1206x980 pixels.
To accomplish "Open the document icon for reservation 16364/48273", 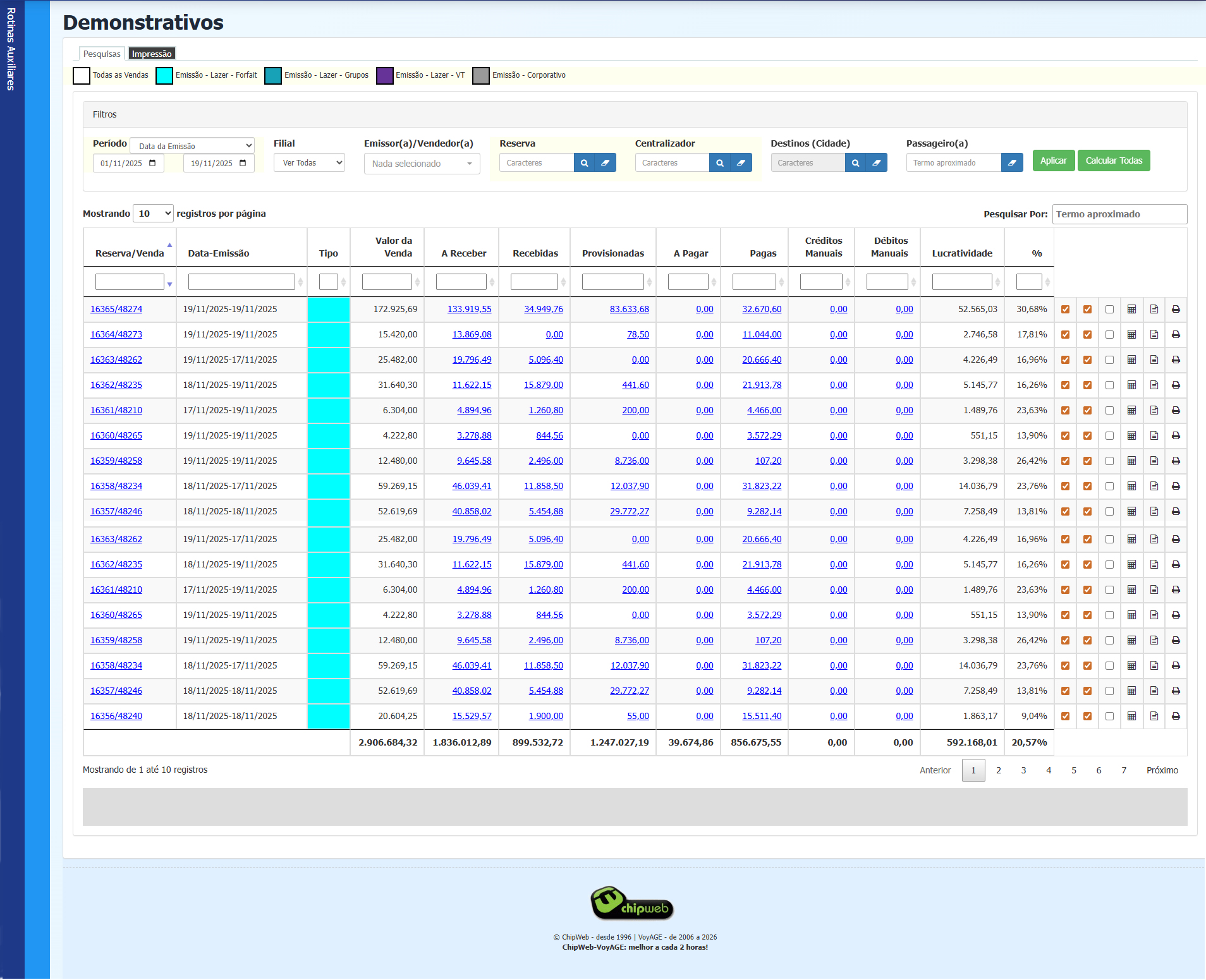I will pos(1154,335).
